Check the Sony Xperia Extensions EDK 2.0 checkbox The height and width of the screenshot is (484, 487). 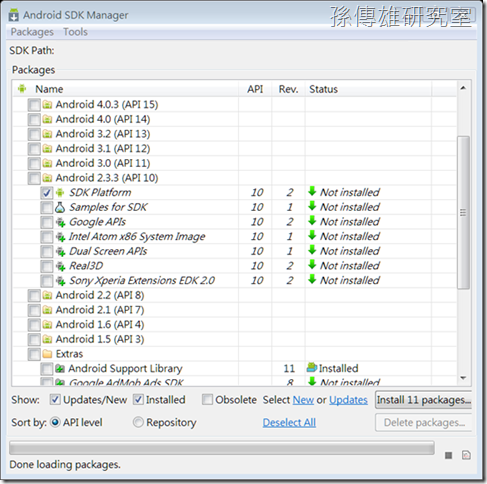(47, 281)
